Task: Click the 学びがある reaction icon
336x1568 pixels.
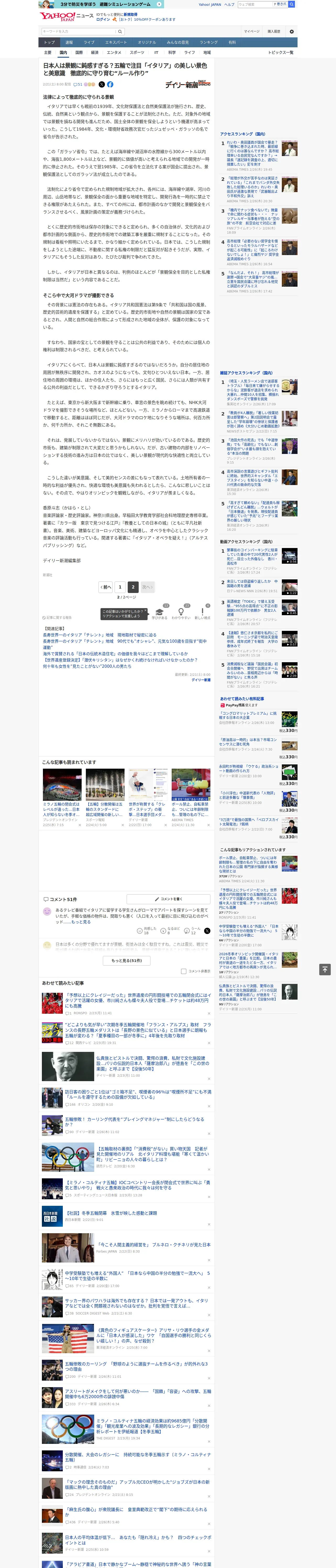Action: [x=160, y=611]
